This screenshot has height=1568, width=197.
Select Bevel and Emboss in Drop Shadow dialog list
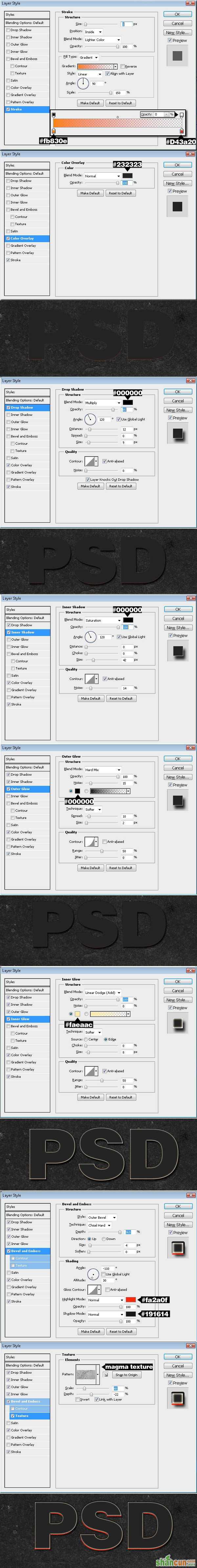point(24,436)
